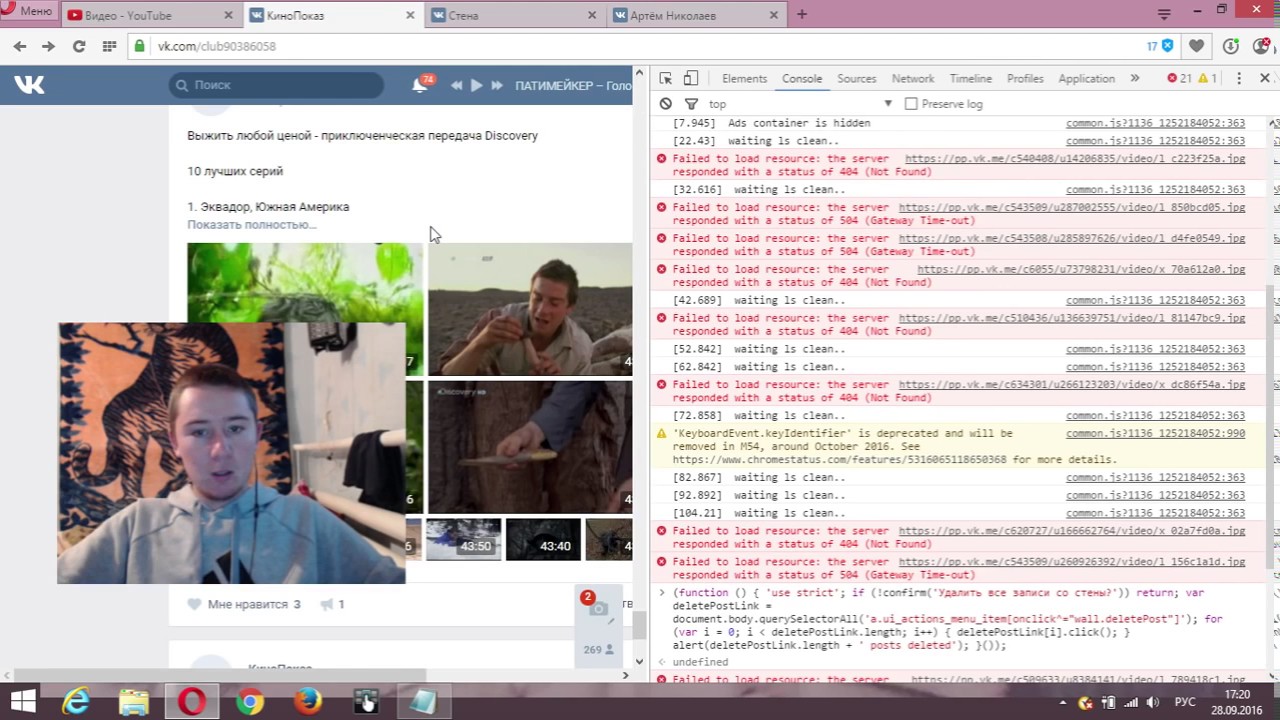The image size is (1280, 720).
Task: Open the video thumbnail with 43:50 duration
Action: tap(463, 539)
